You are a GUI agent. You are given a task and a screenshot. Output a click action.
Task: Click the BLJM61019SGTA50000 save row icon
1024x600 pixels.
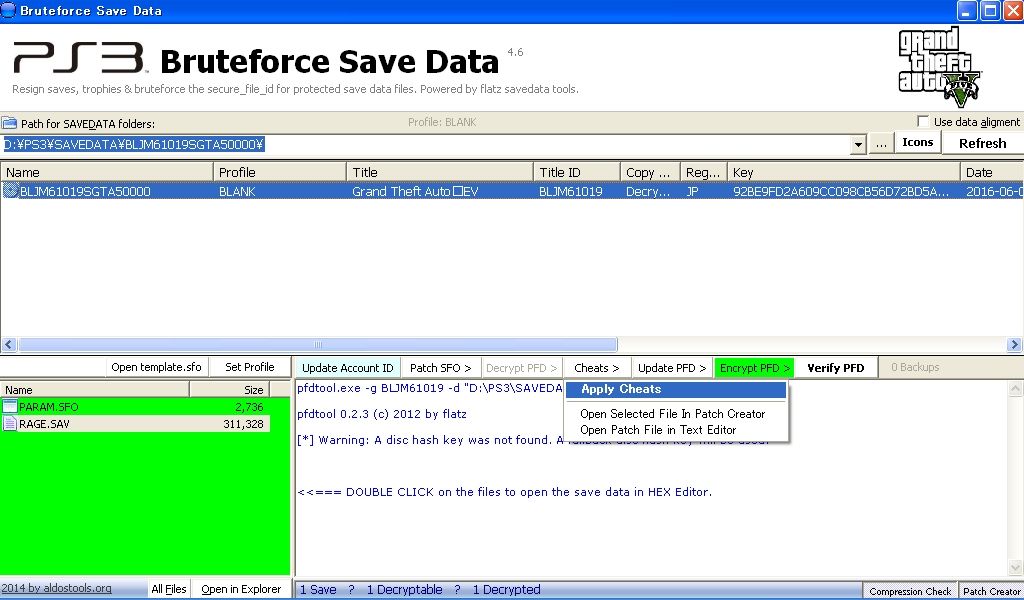pos(10,191)
